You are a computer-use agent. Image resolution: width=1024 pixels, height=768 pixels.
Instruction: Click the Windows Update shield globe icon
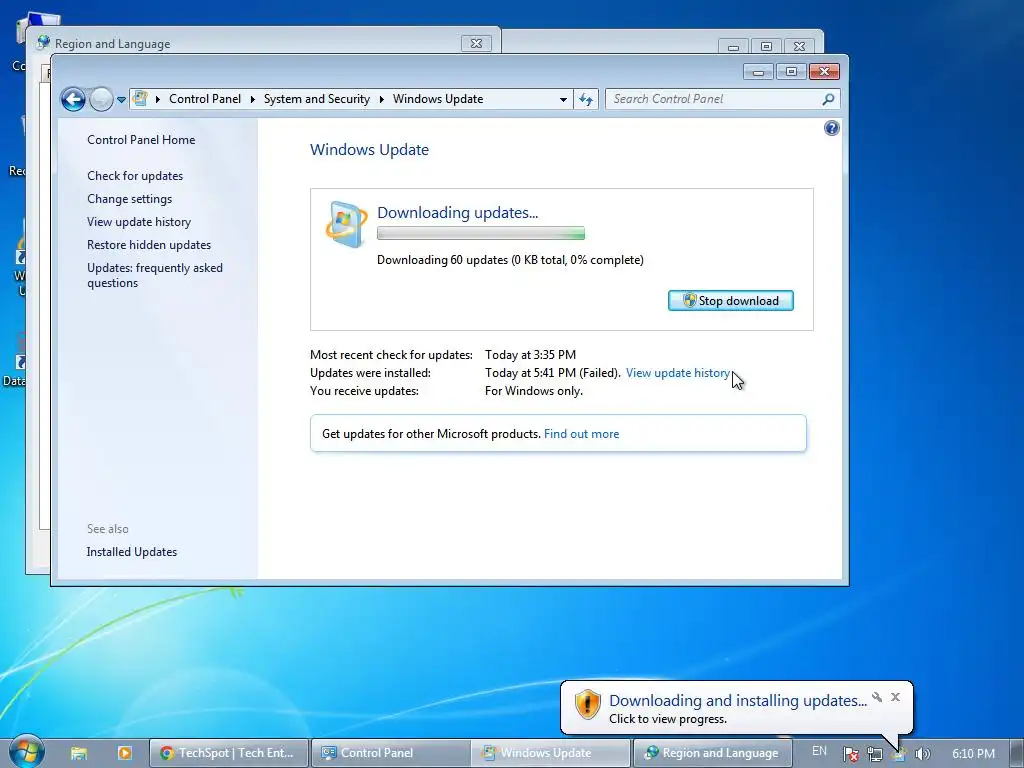point(346,225)
